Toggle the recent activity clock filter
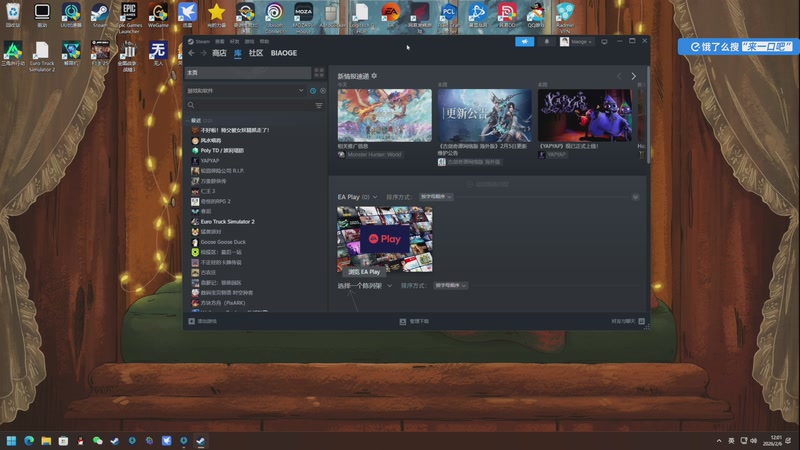The height and width of the screenshot is (450, 800). (313, 91)
